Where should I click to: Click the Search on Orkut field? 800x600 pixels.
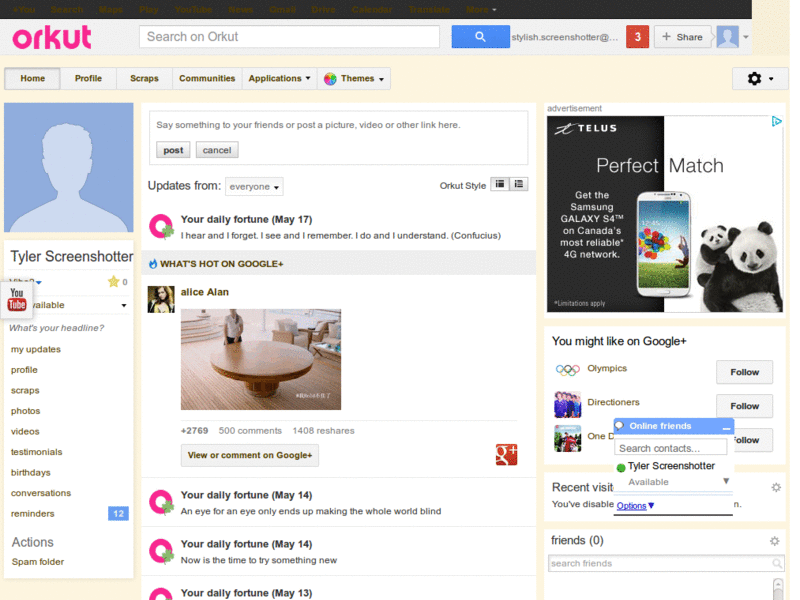[289, 37]
